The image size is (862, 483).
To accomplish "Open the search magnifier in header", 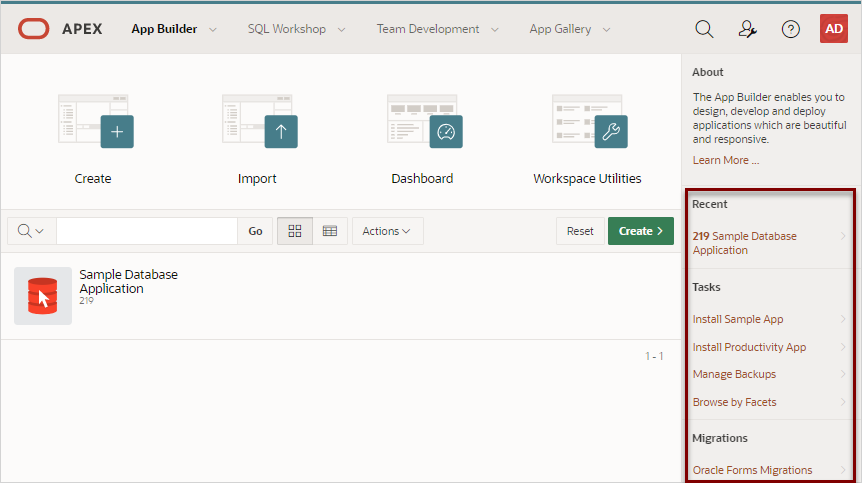I will click(x=704, y=29).
